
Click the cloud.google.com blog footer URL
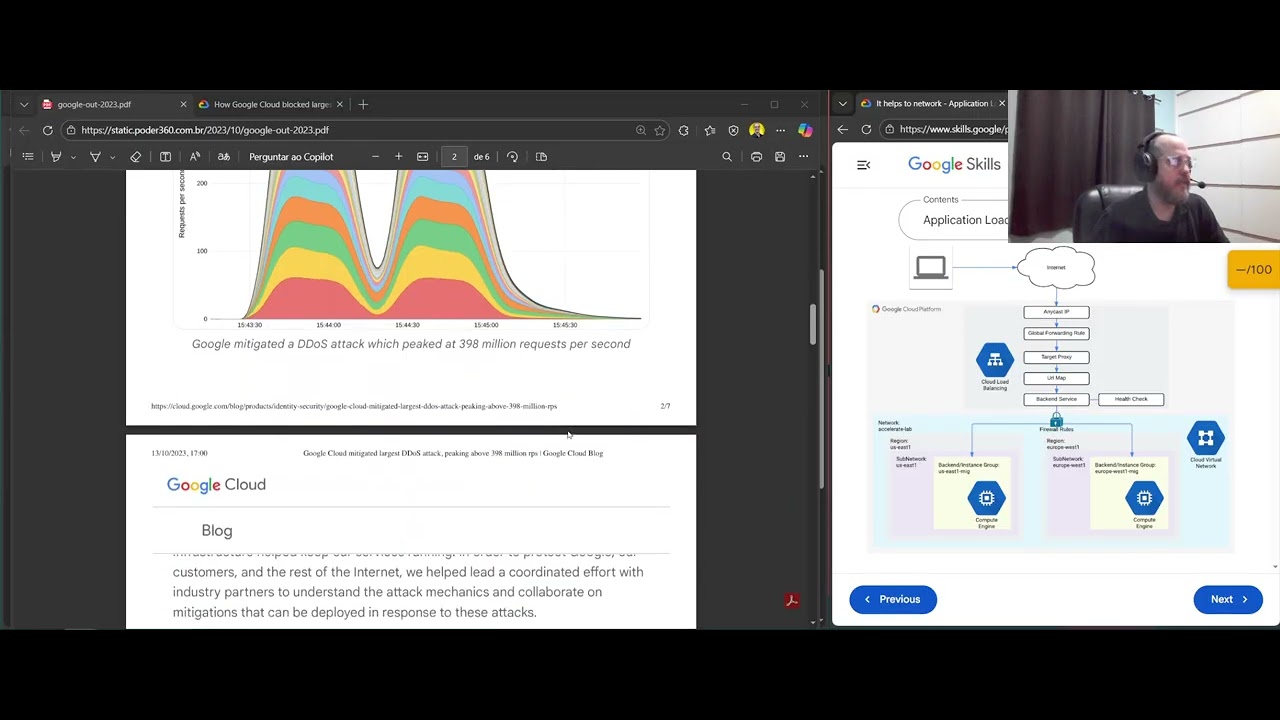pyautogui.click(x=354, y=406)
